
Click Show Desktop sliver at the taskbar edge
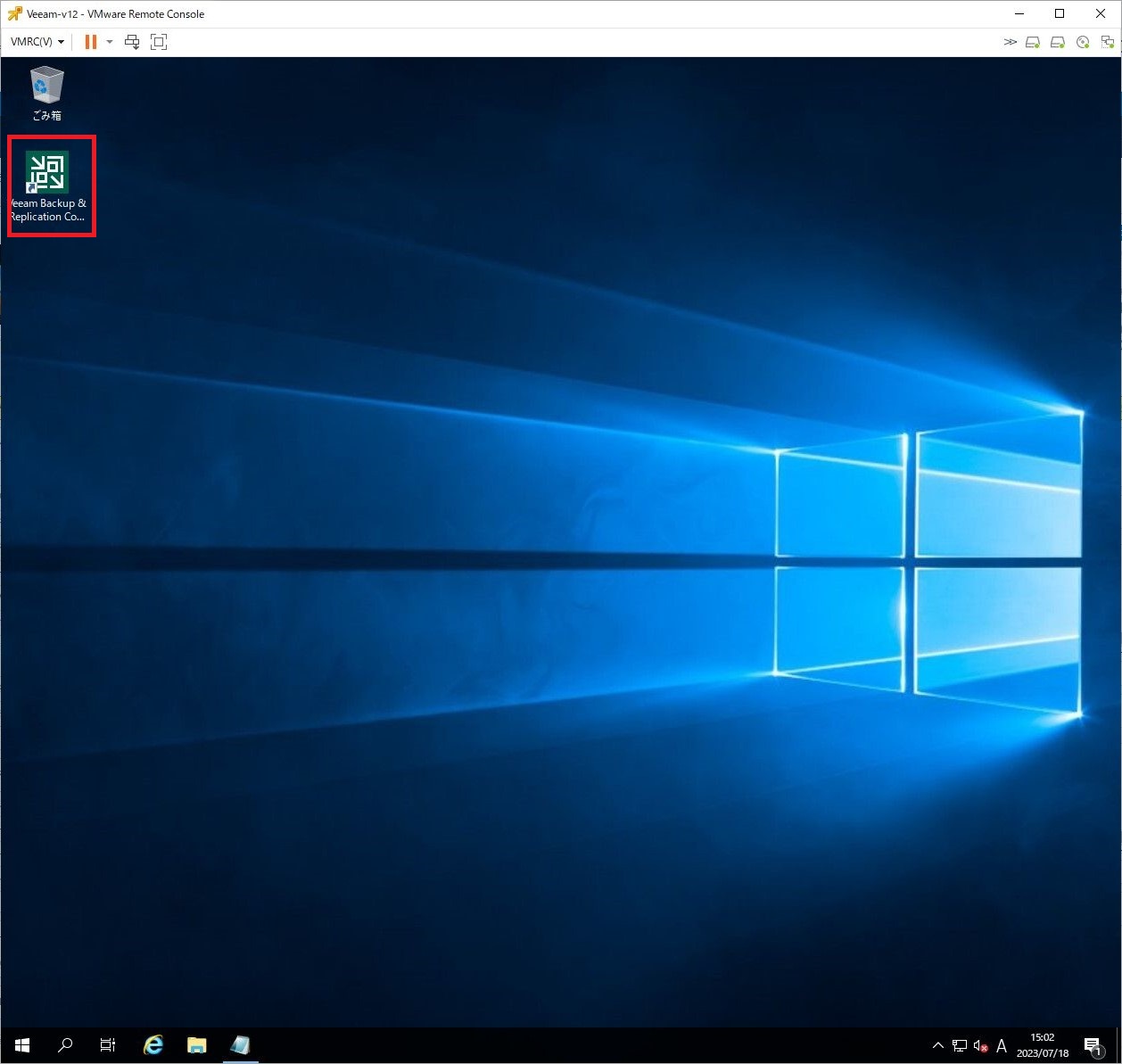coord(1118,1045)
